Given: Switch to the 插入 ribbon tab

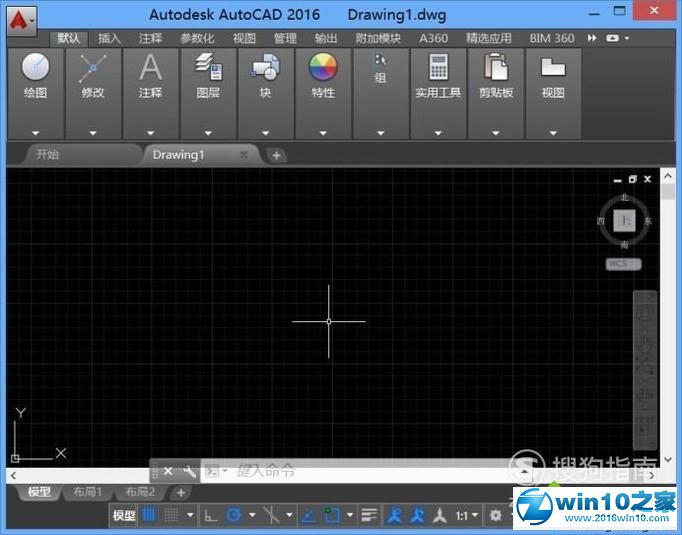Looking at the screenshot, I should pos(109,38).
